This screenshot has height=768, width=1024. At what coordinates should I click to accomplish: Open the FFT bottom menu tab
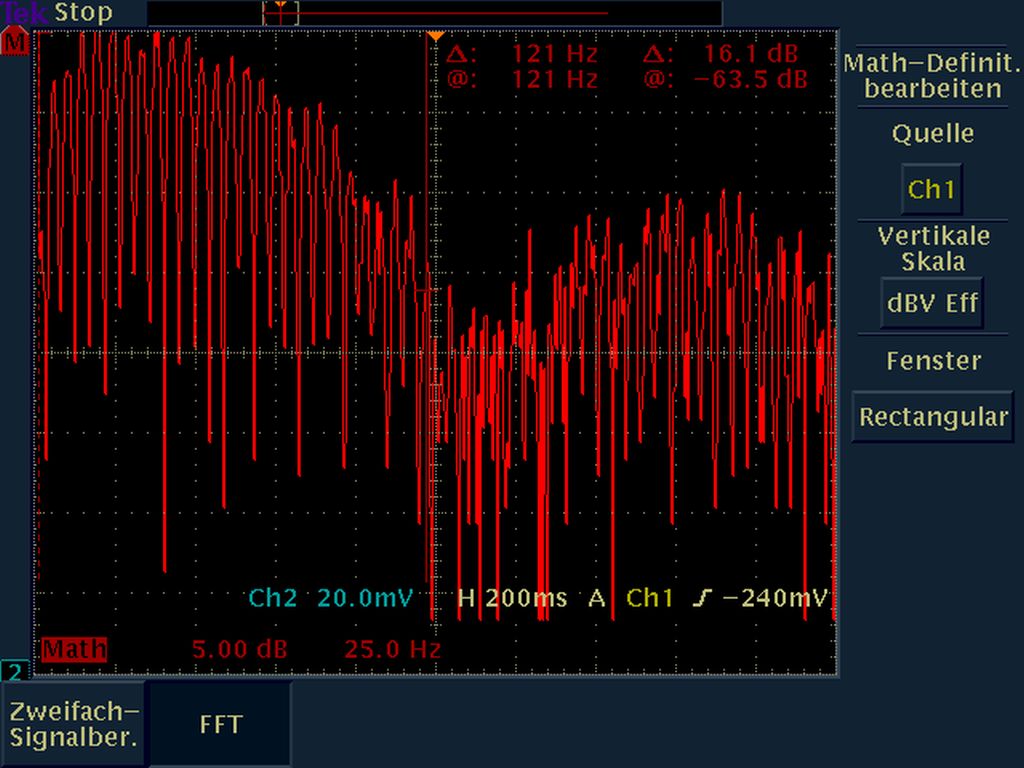220,724
